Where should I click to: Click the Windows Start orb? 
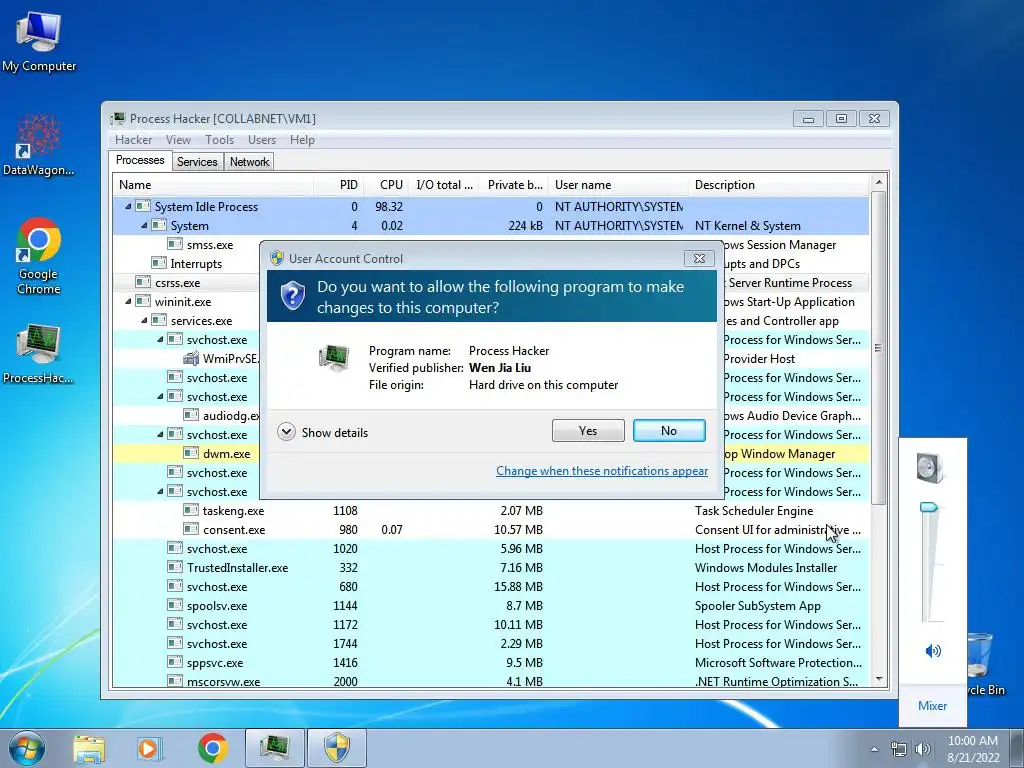coord(27,748)
